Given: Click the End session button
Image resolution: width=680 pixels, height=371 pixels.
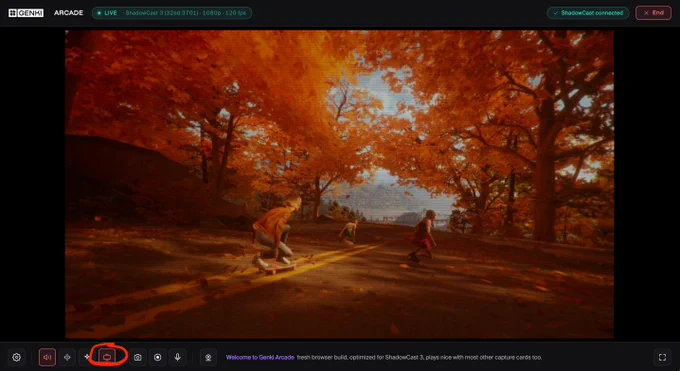Looking at the screenshot, I should click(x=653, y=13).
